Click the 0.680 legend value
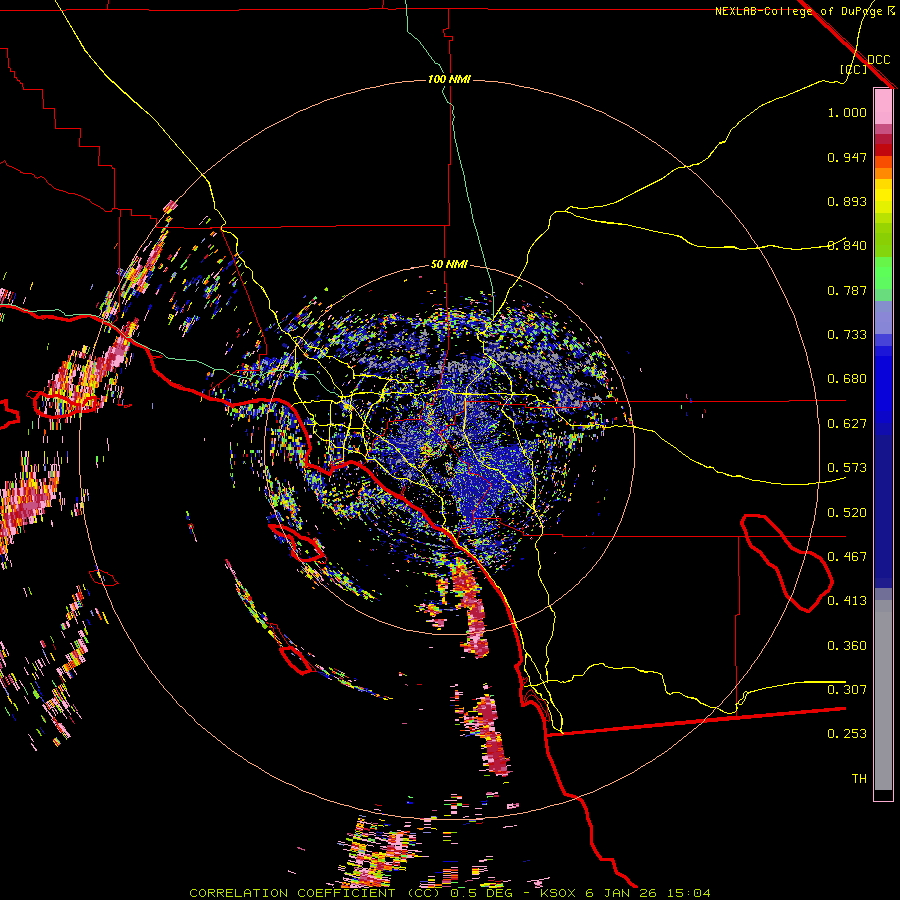 coord(847,379)
